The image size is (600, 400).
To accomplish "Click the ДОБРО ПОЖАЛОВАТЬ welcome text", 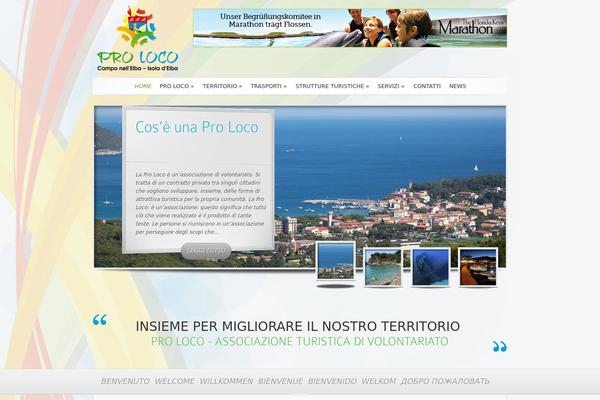I will click(445, 381).
